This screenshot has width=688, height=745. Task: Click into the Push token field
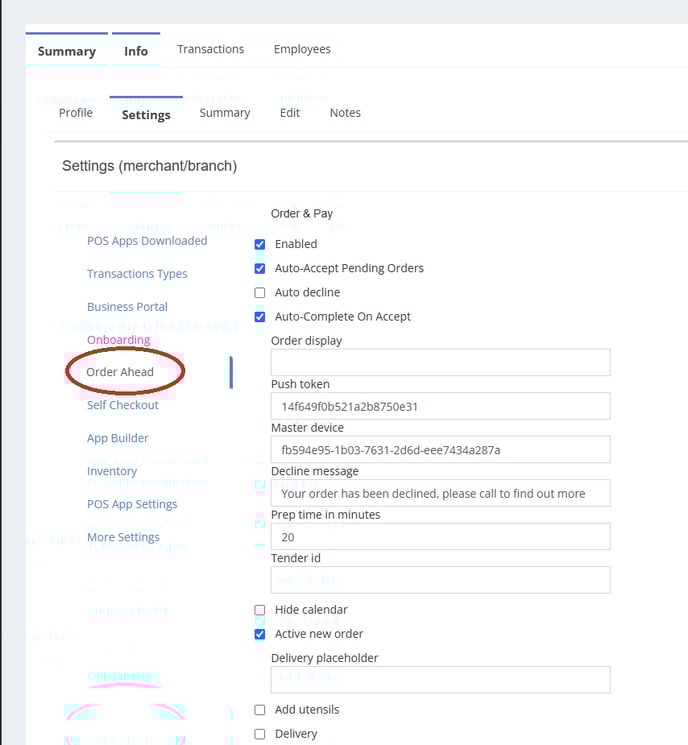click(440, 406)
